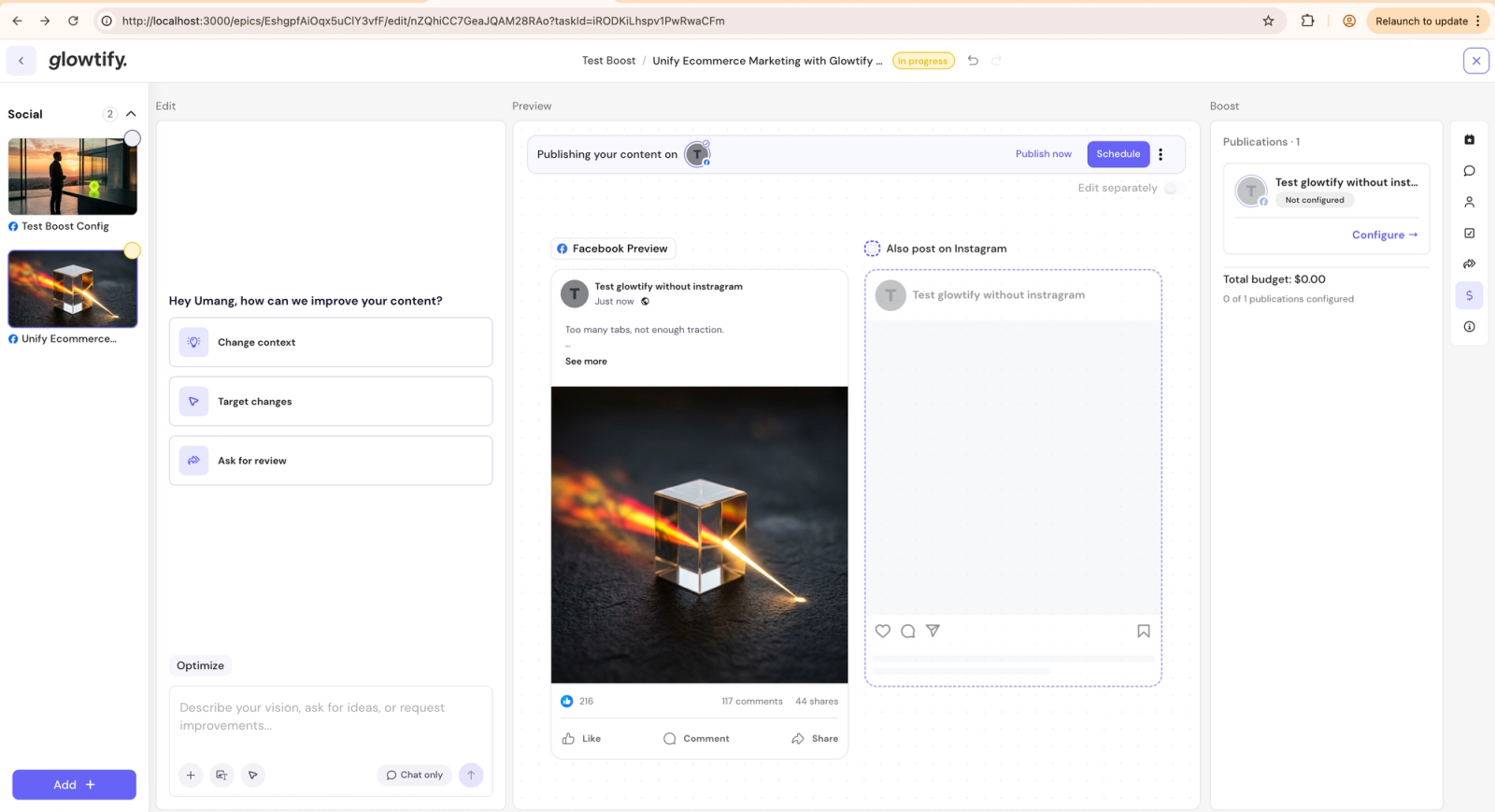The height and width of the screenshot is (812, 1495).
Task: Select the Unify Ecommerce thumbnail yellow circle
Action: (x=133, y=250)
